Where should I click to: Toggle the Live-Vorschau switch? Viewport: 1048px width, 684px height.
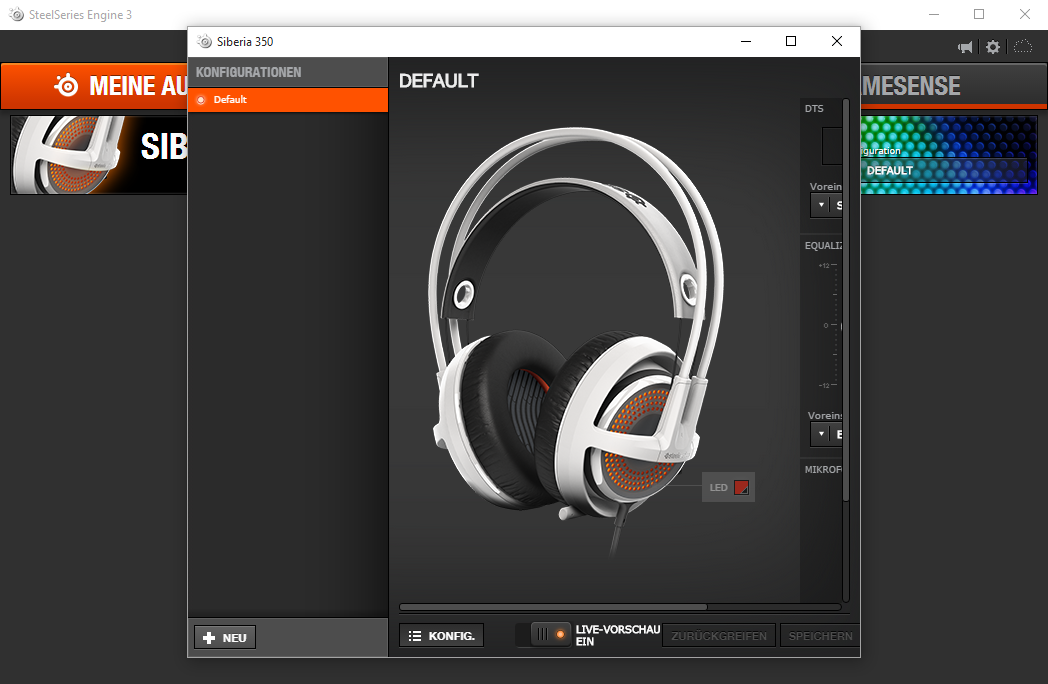click(551, 635)
